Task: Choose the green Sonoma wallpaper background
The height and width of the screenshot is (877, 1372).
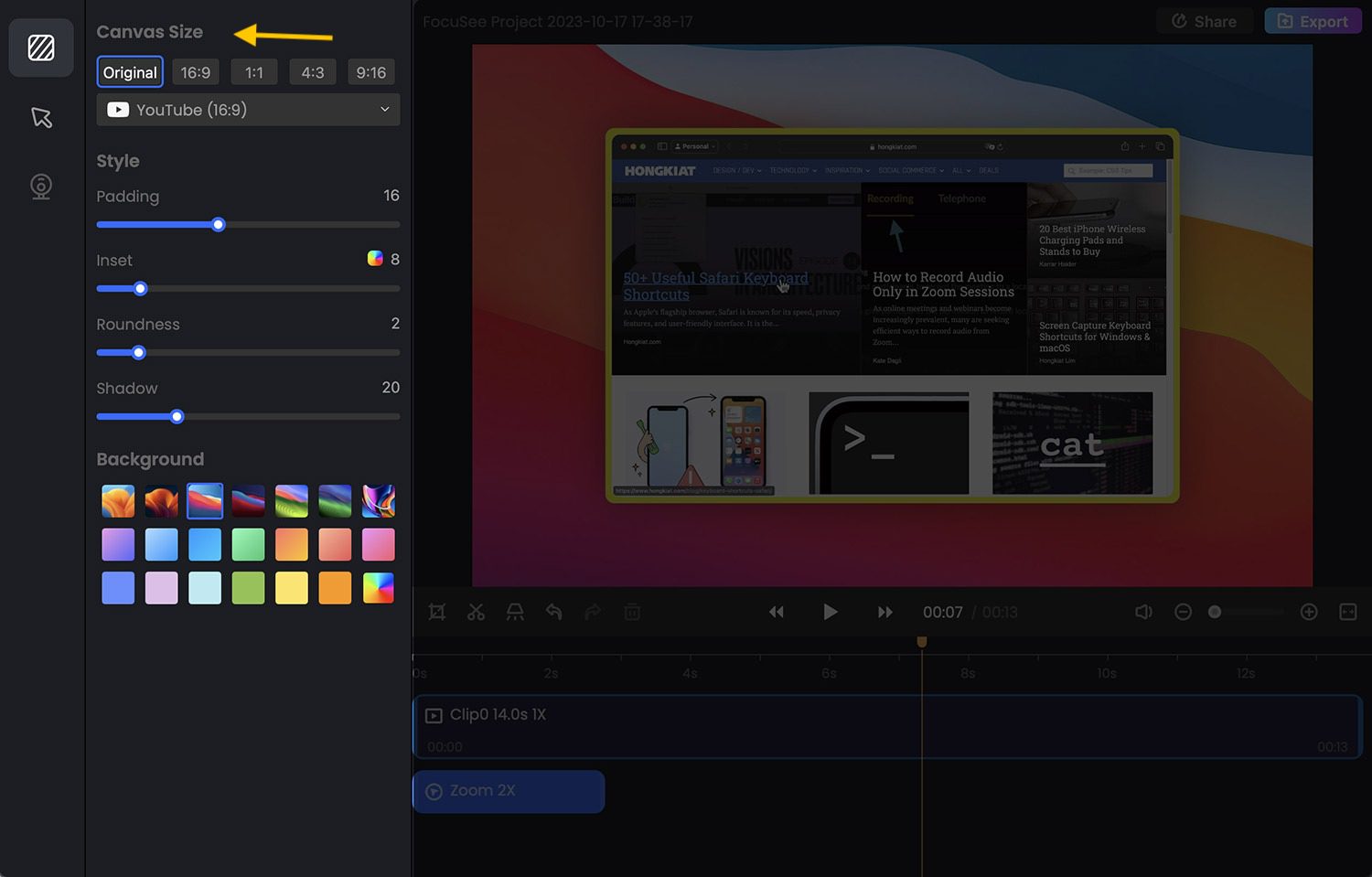Action: click(292, 501)
